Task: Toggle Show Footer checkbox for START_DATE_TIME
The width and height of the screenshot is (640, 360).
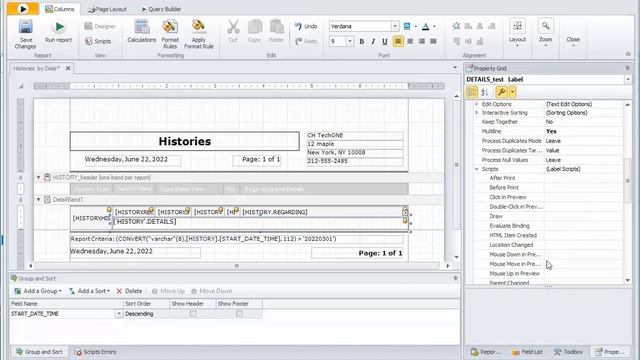Action: (x=239, y=314)
